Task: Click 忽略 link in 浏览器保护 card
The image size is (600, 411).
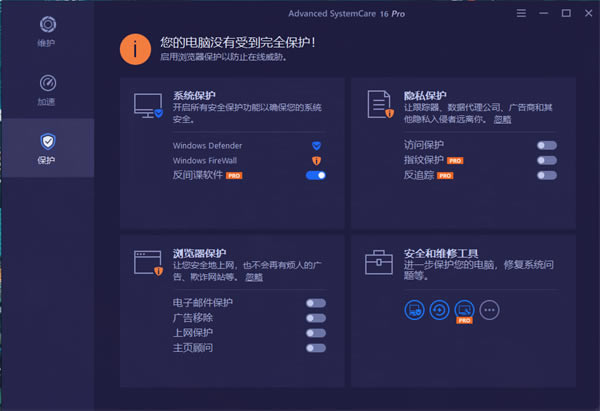Action: click(x=254, y=277)
